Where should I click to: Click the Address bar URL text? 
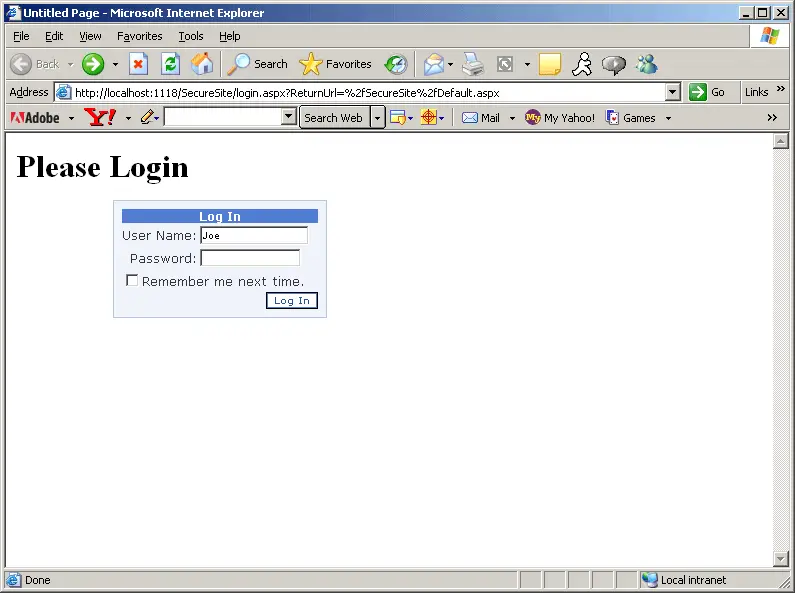click(x=287, y=93)
